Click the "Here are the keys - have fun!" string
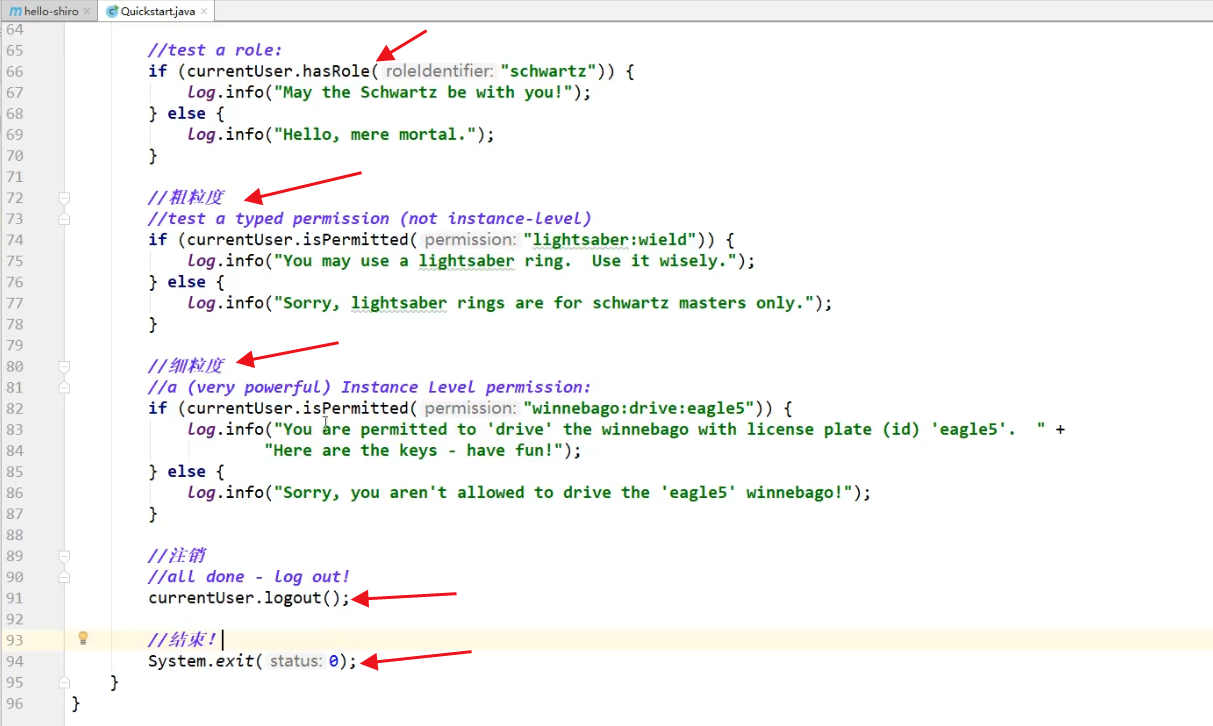The height and width of the screenshot is (726, 1213). [414, 451]
